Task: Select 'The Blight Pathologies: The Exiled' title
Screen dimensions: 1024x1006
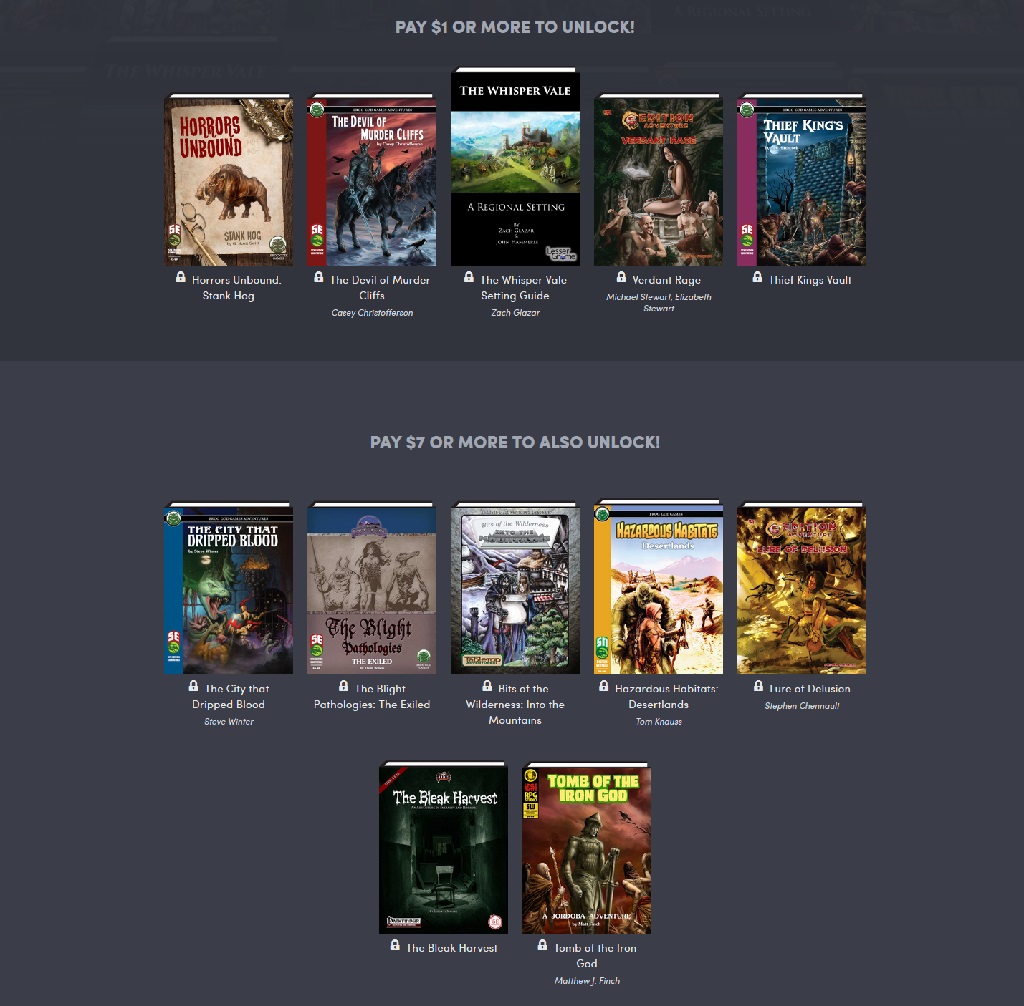Action: 372,696
